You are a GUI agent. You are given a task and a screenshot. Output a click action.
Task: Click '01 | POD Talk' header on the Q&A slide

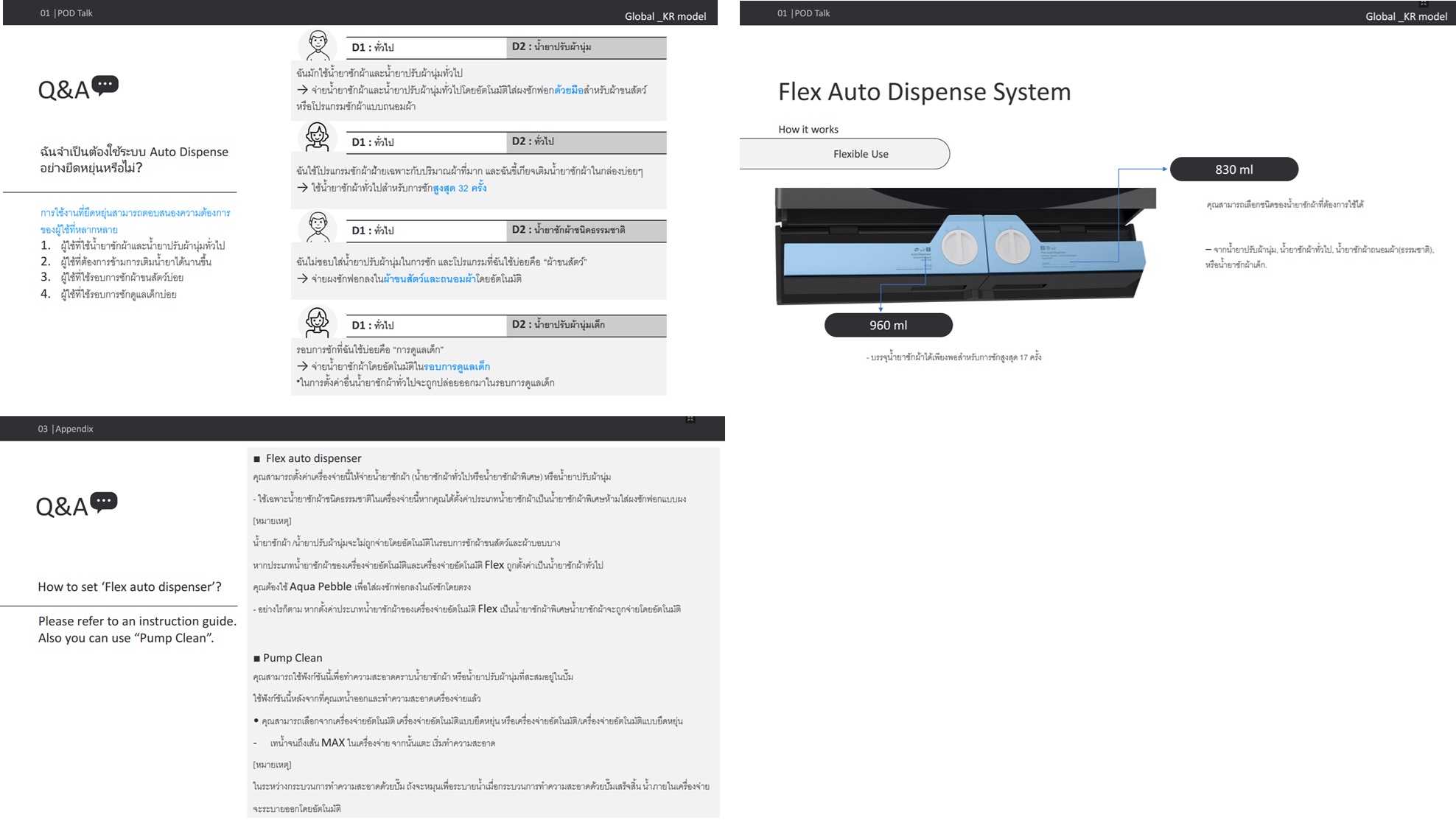pos(66,13)
